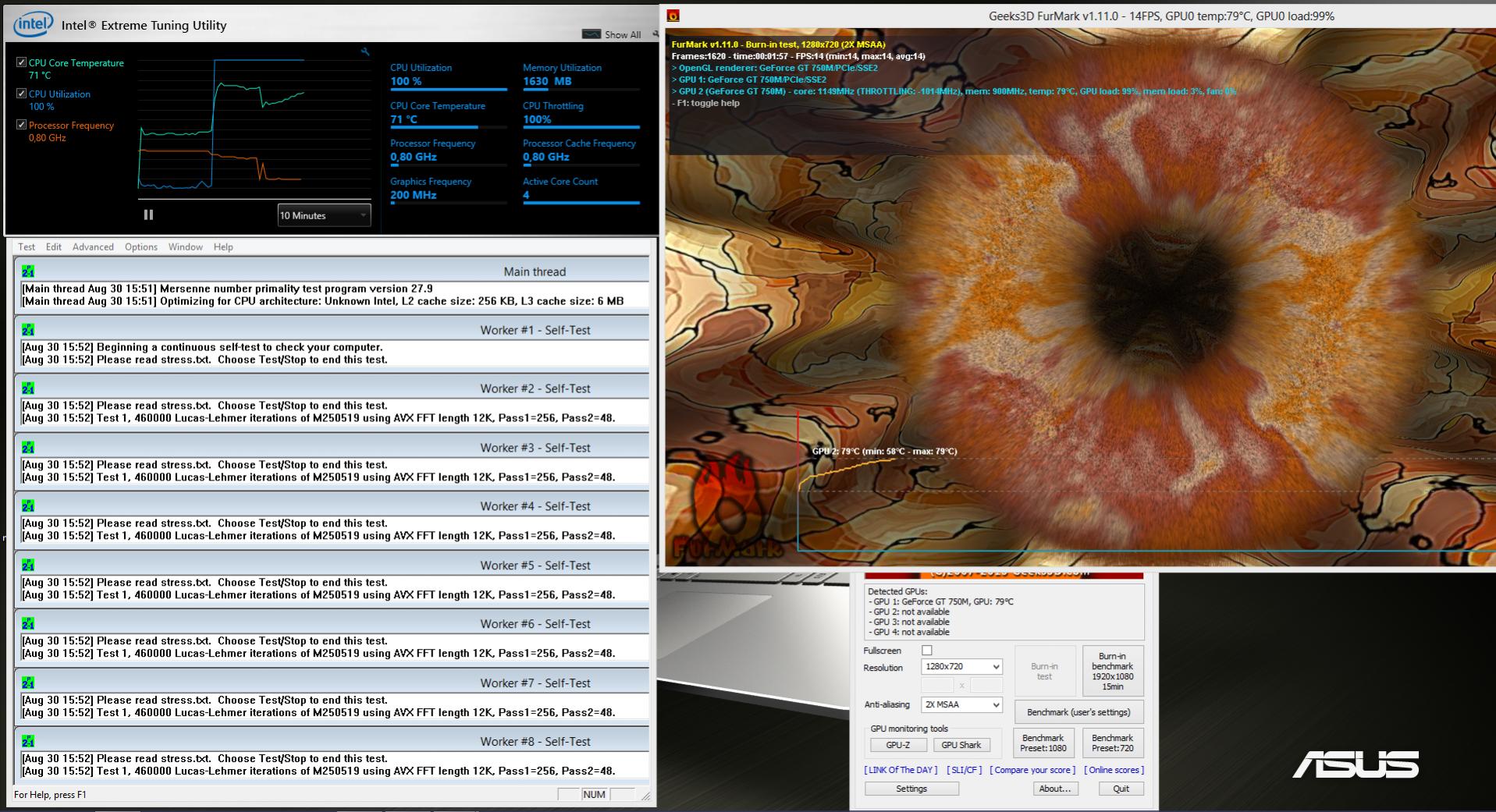Click the CPU Throttling 100% value
Screen dimensions: 1496x812
(537, 119)
